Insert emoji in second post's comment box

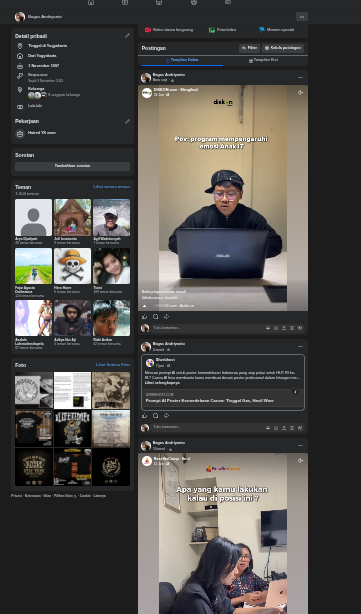pyautogui.click(x=276, y=428)
